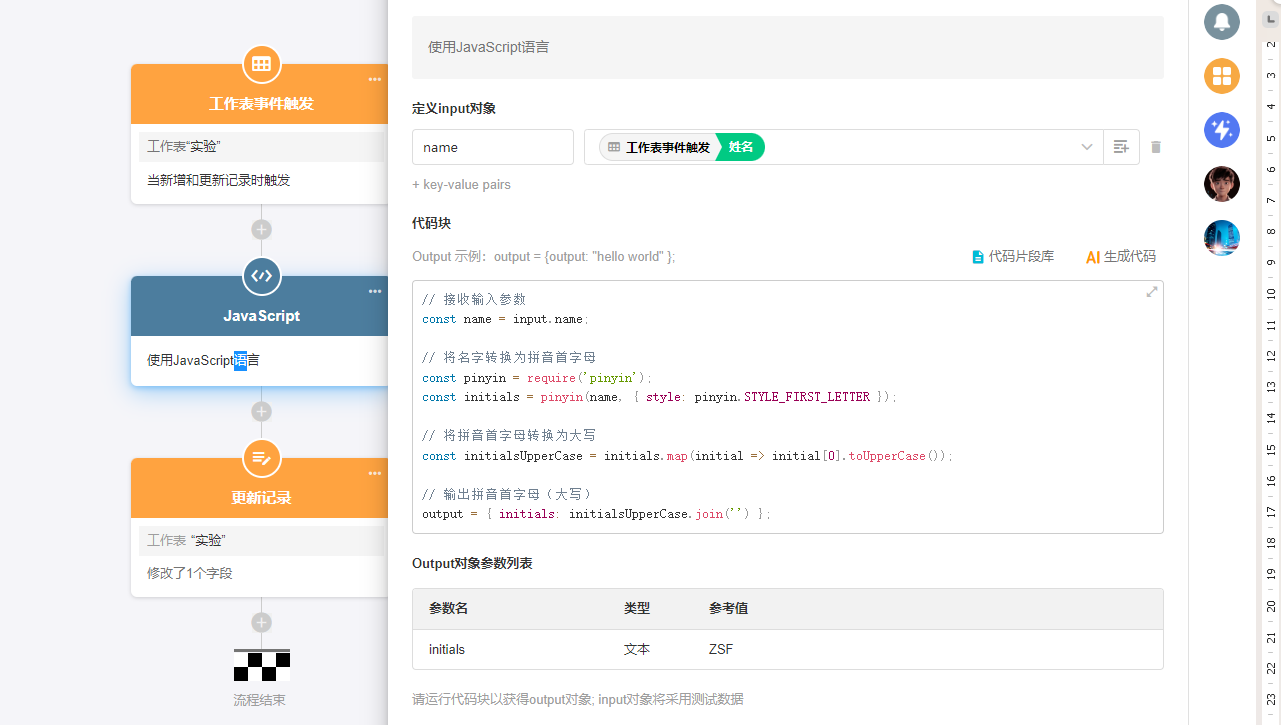Open the add-field list icon beside dropdown
The image size is (1281, 725).
(1121, 147)
